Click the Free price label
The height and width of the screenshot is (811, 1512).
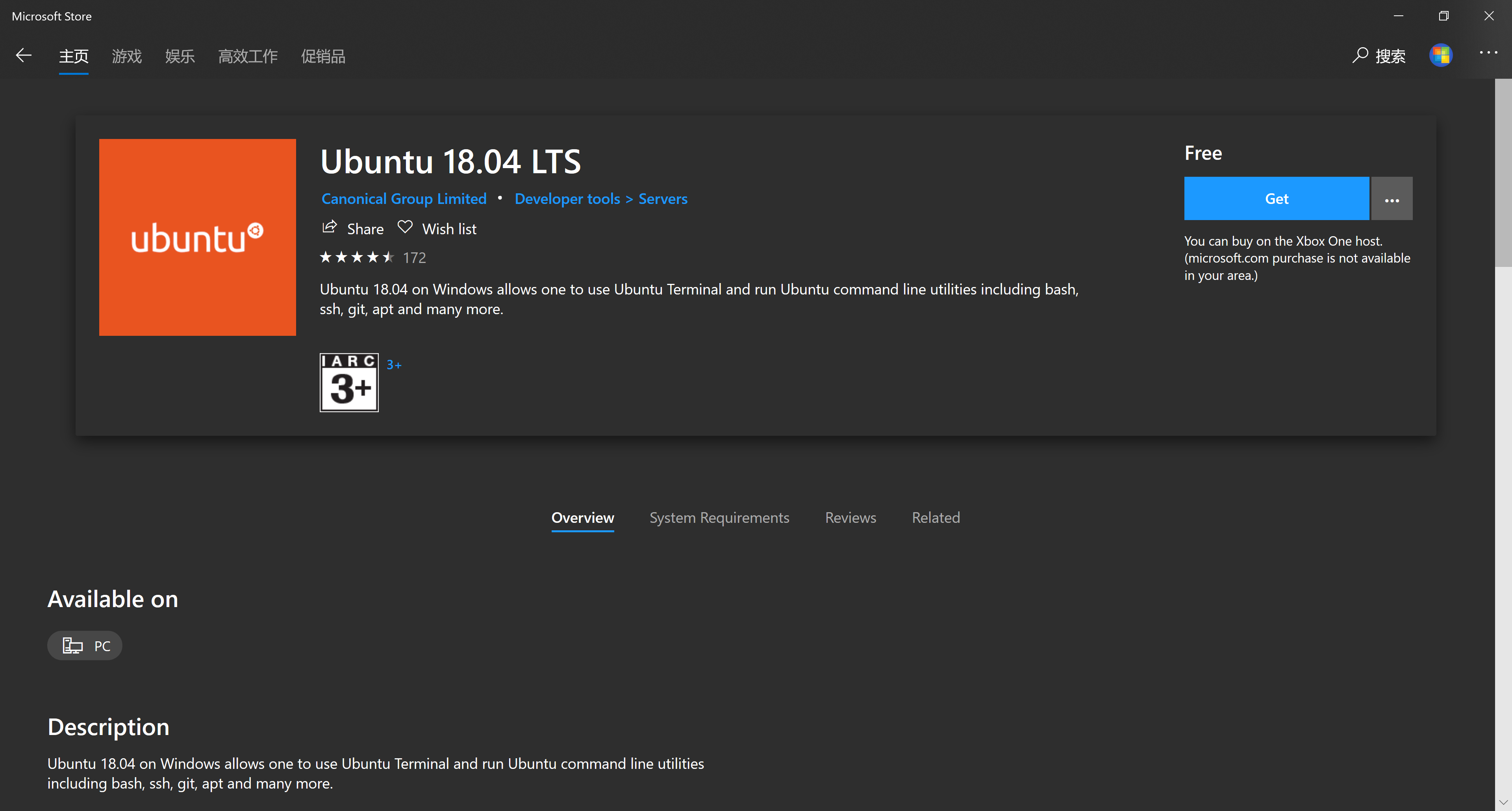point(1203,153)
